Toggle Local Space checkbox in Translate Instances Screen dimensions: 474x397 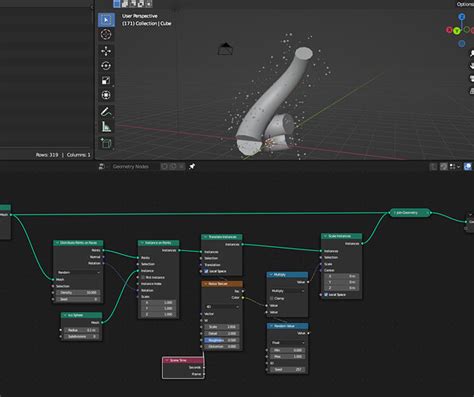pyautogui.click(x=206, y=271)
